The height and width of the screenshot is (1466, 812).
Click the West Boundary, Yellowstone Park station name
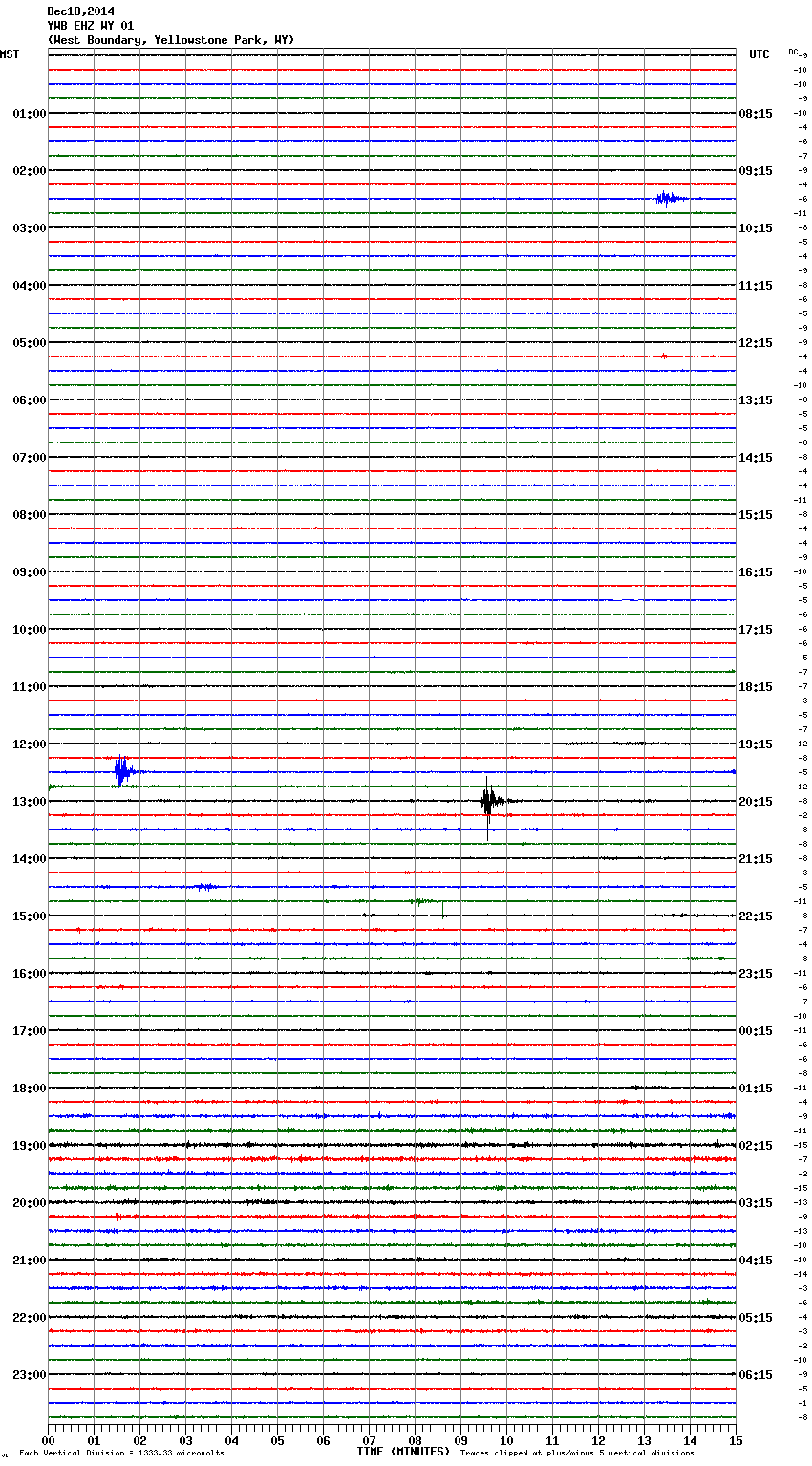click(171, 40)
